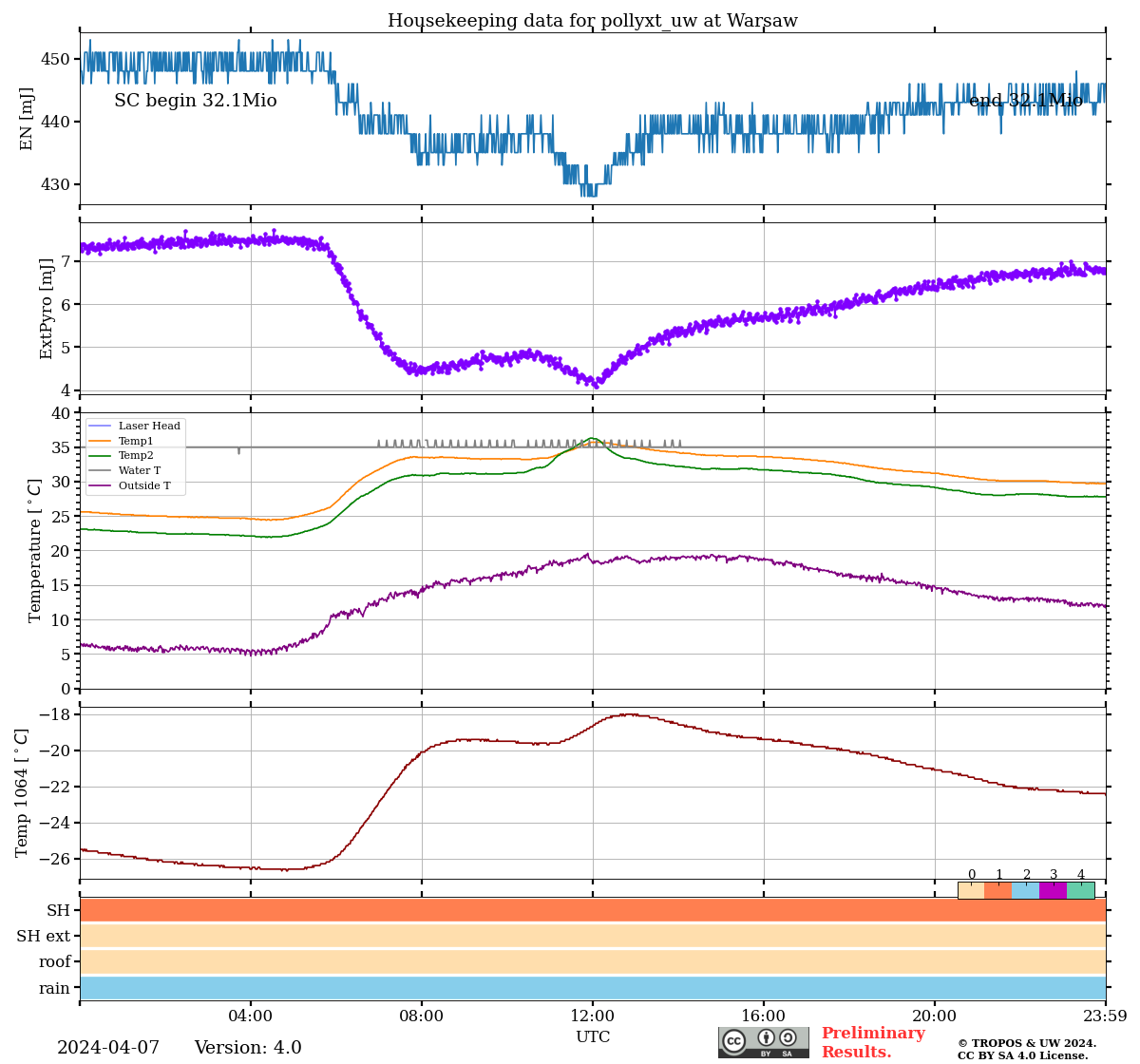
Task: Click the red Preliminary Results text
Action: [x=872, y=1042]
